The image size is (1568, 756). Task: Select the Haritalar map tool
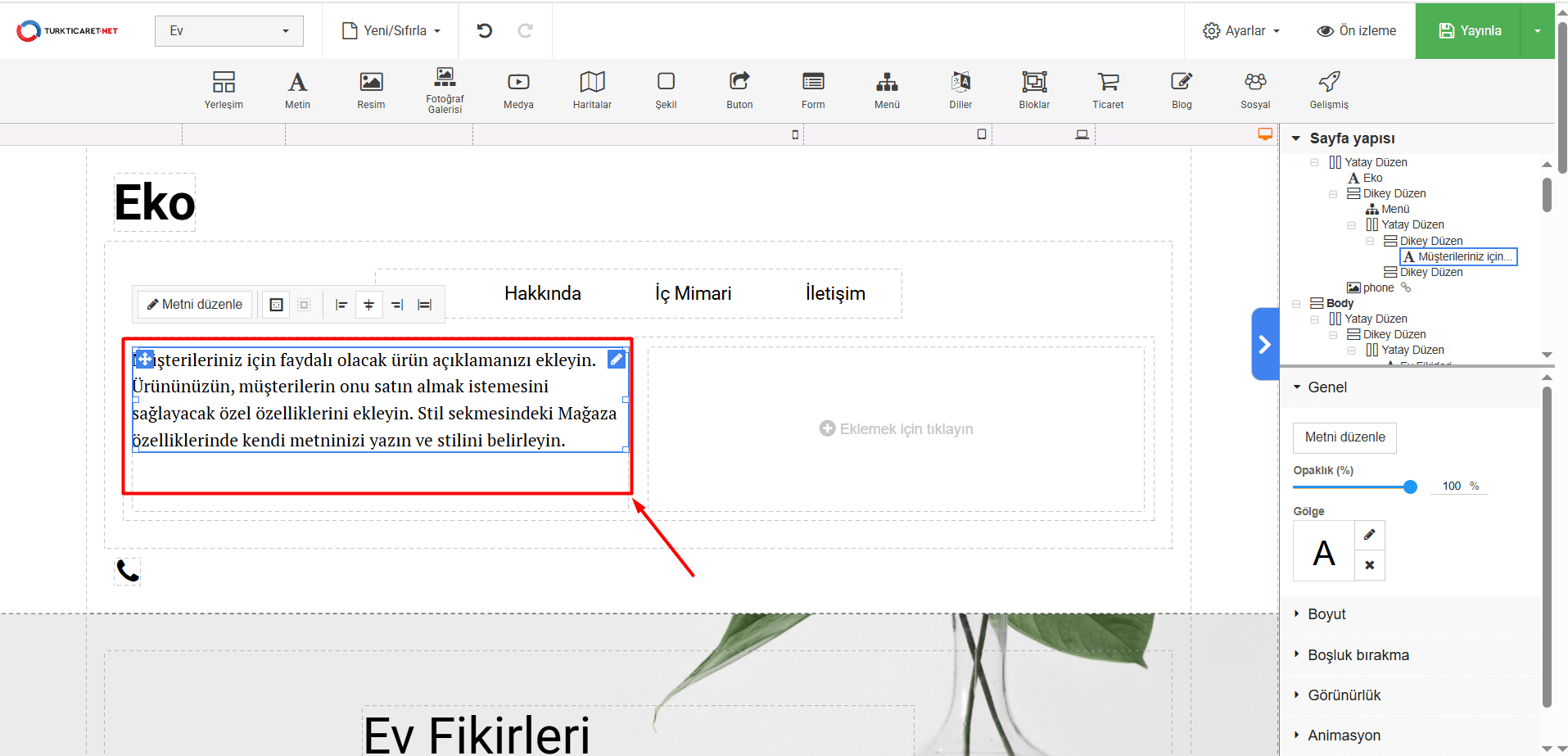[x=592, y=90]
